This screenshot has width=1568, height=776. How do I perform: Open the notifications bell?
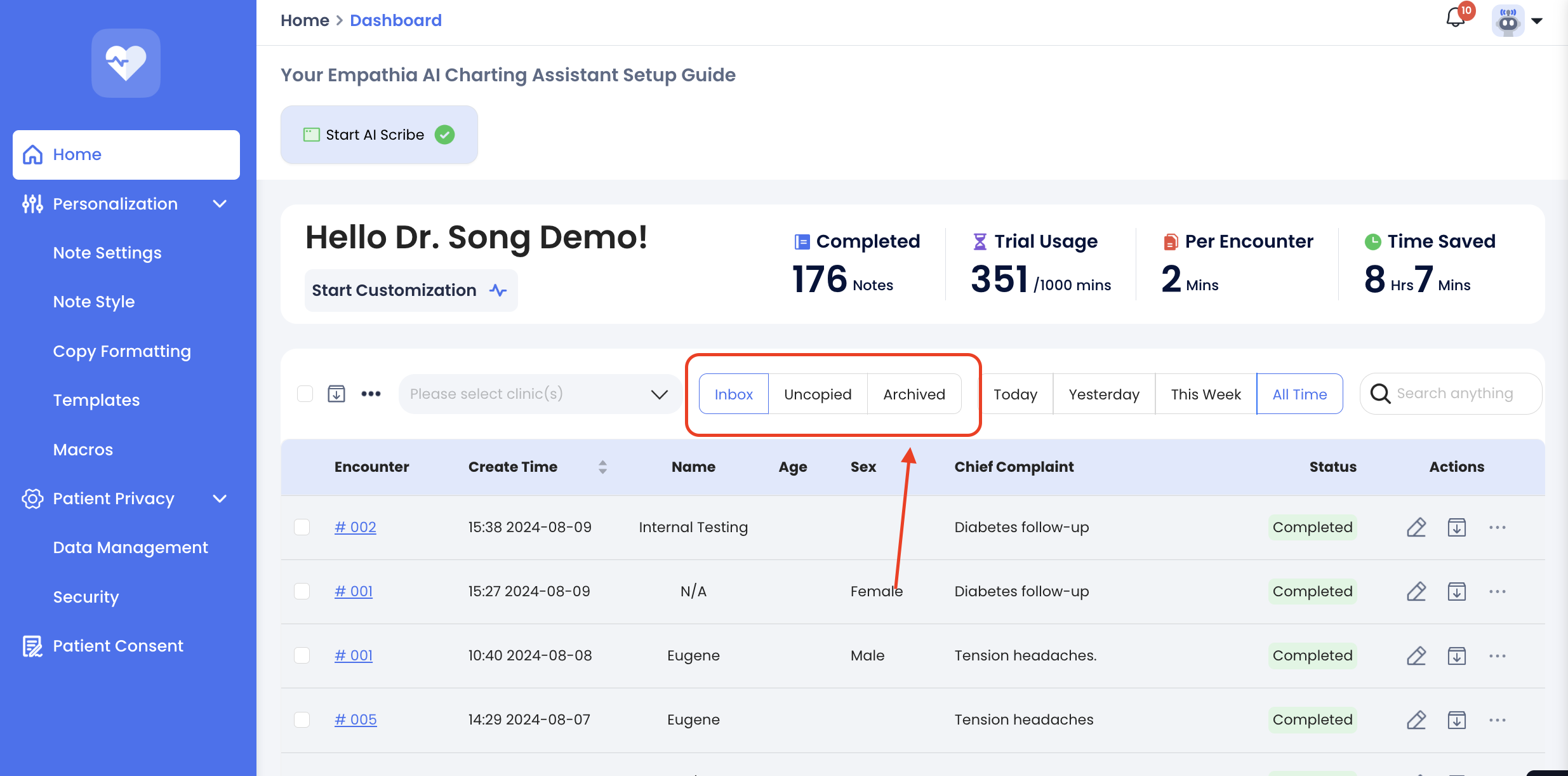tap(1456, 18)
